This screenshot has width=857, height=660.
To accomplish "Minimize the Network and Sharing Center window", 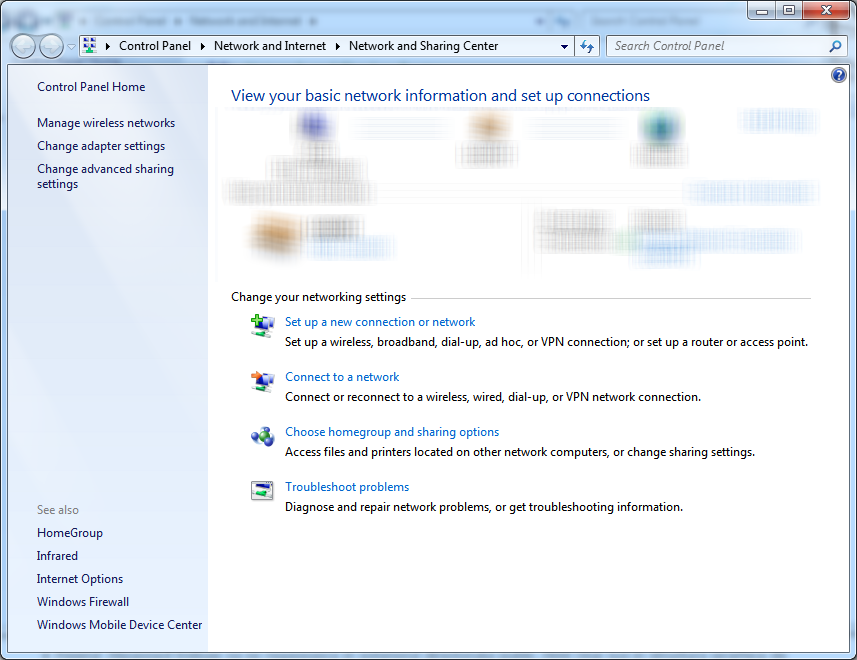I will tap(762, 10).
